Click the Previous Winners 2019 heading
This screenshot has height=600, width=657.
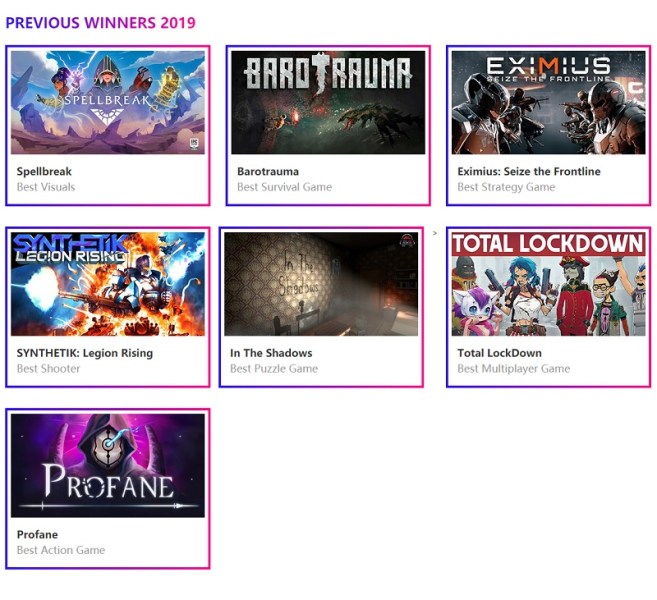pos(101,23)
